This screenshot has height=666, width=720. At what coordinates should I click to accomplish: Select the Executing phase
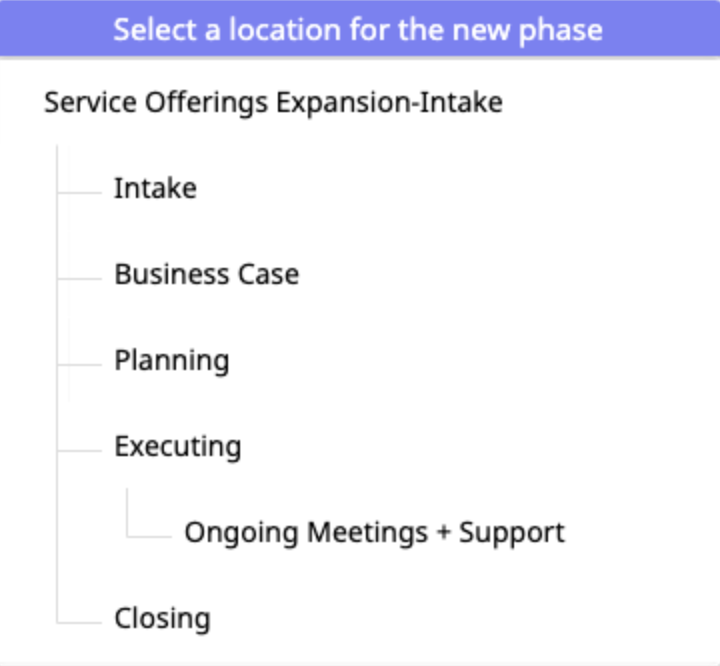pyautogui.click(x=177, y=446)
